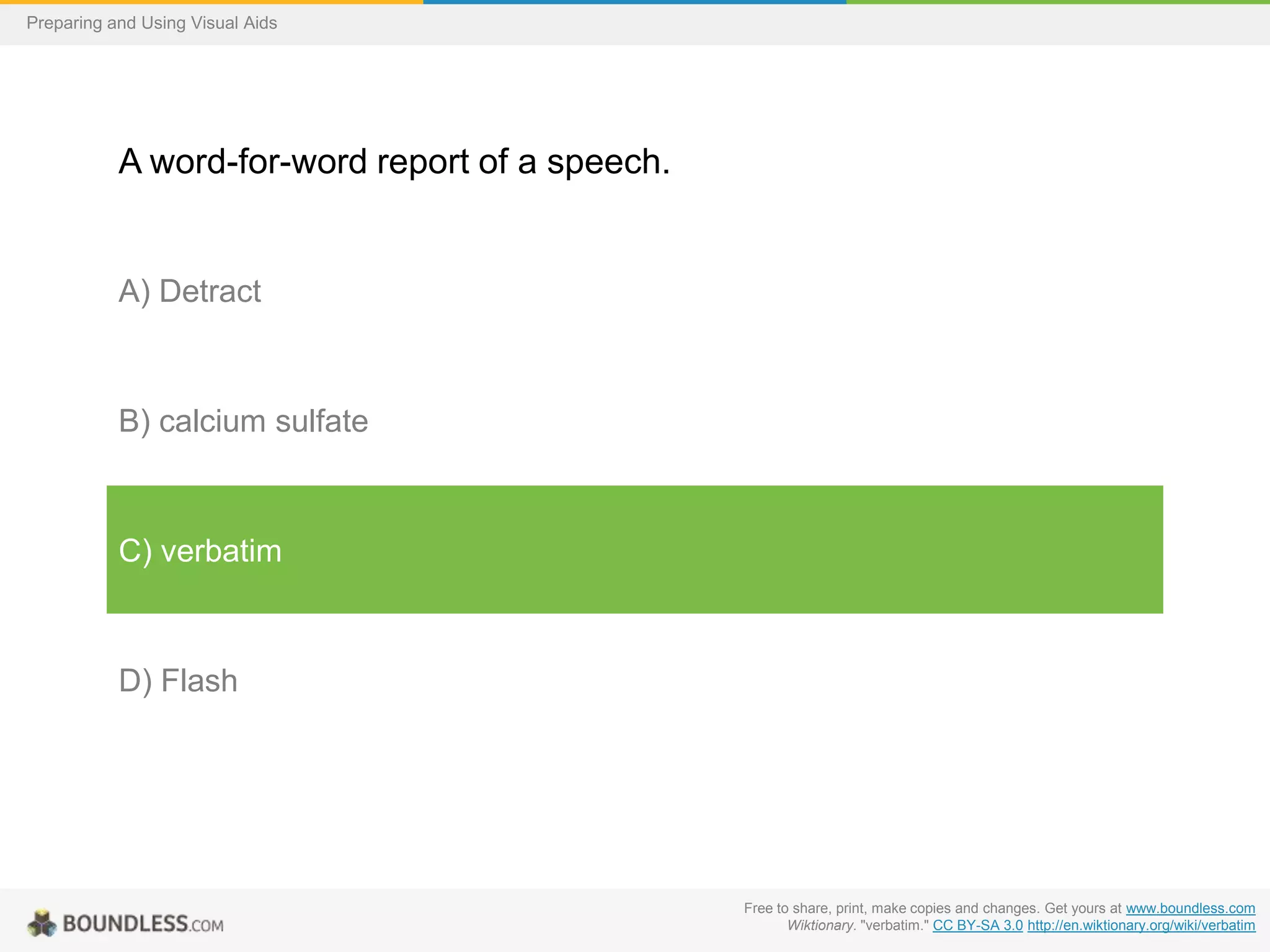The height and width of the screenshot is (952, 1270).
Task: Select answer A) Detract
Action: (x=190, y=291)
